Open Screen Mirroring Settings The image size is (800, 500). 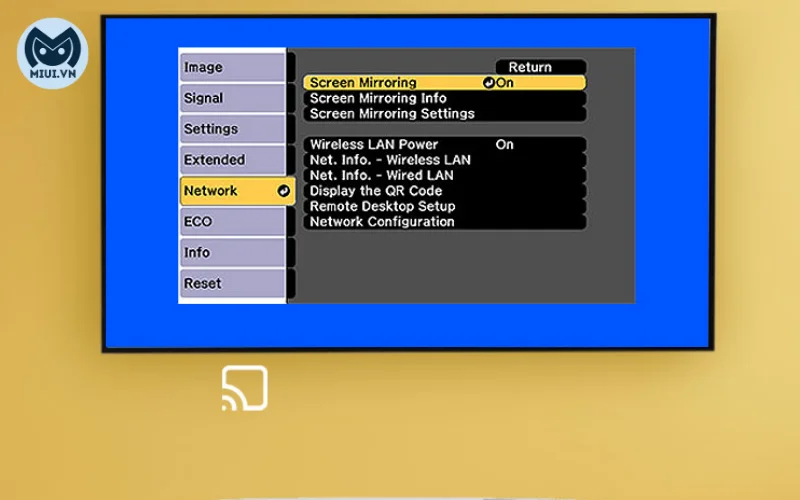[x=444, y=113]
